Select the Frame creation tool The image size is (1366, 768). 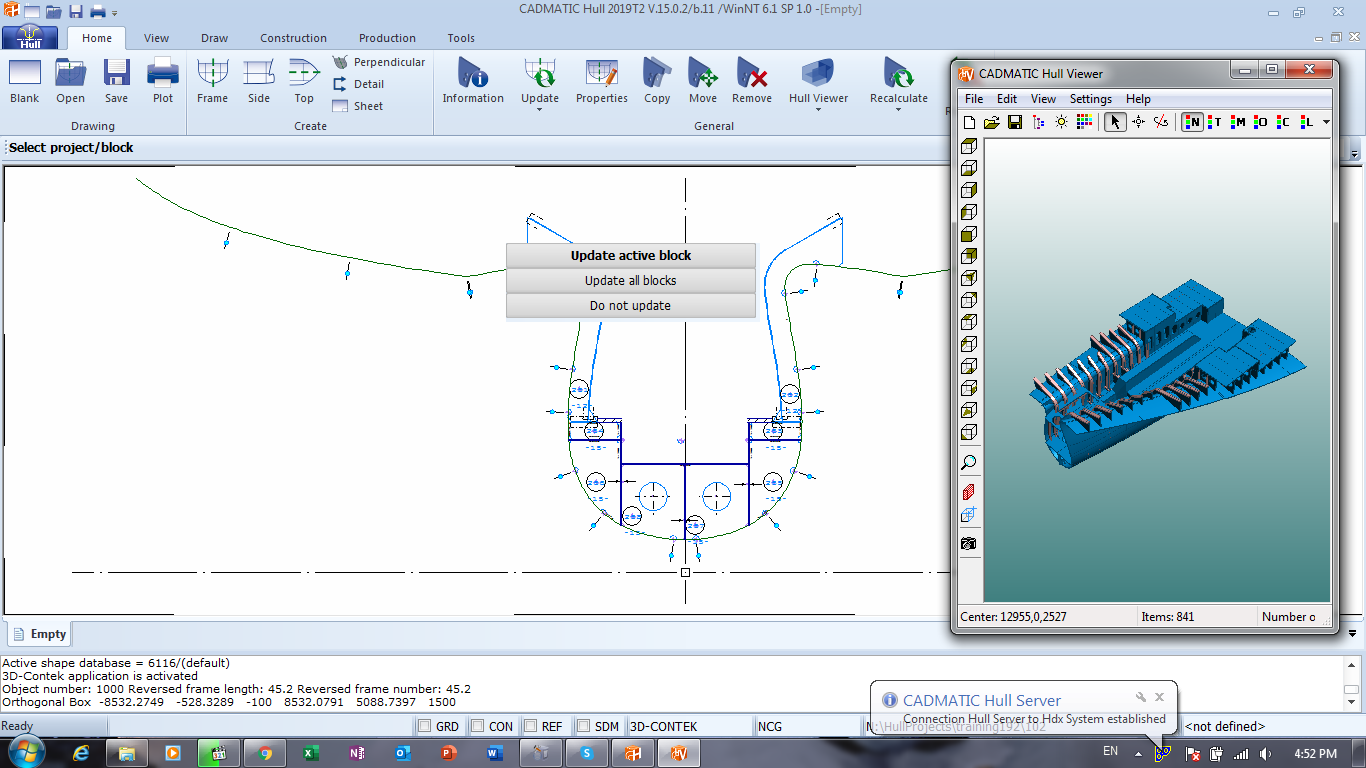[212, 82]
